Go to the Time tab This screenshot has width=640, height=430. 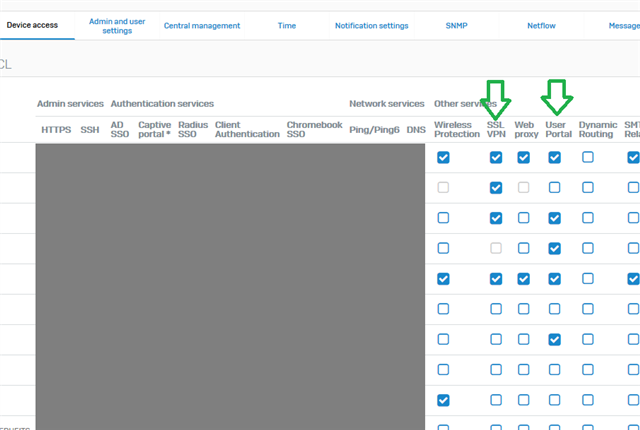click(x=287, y=26)
